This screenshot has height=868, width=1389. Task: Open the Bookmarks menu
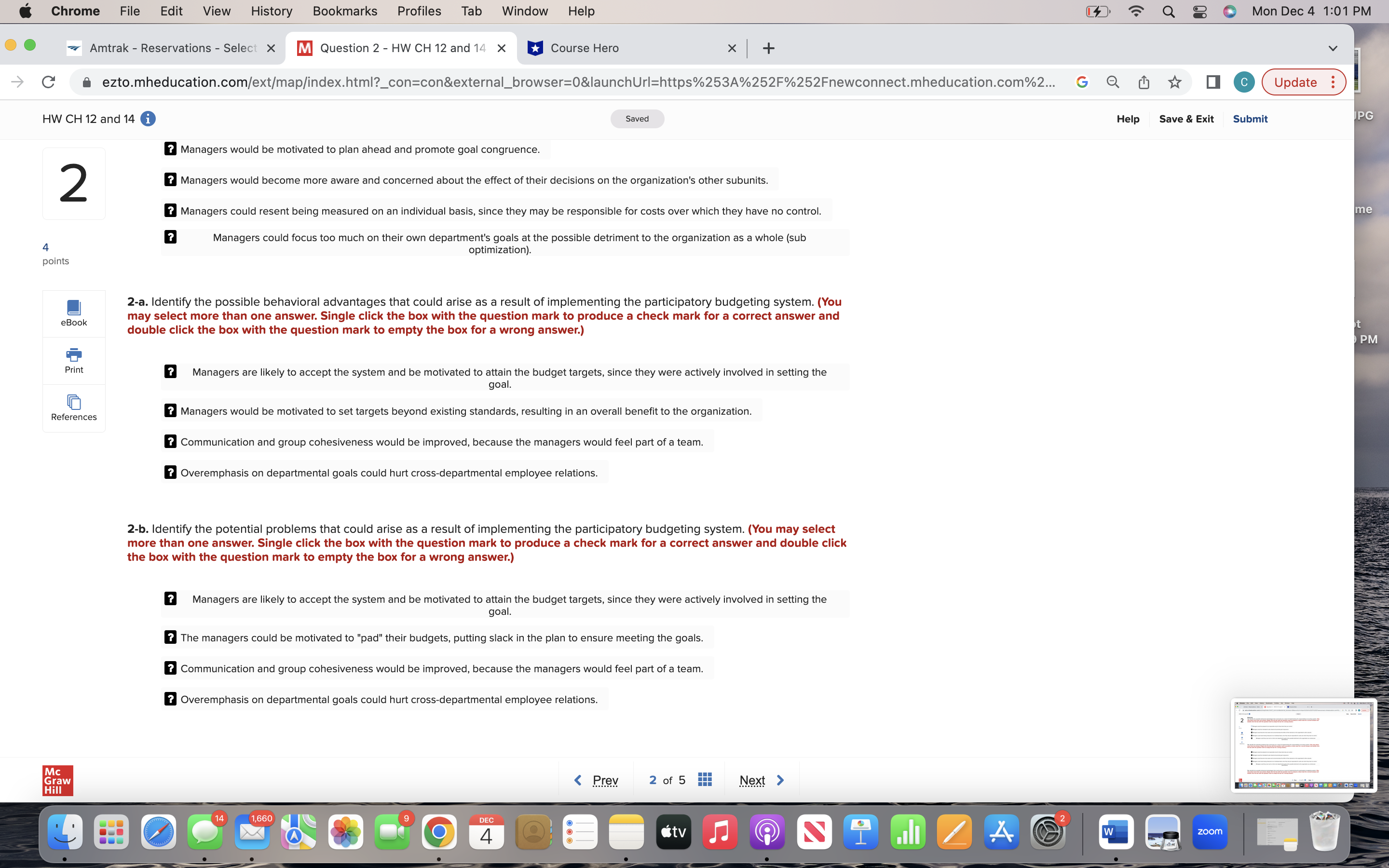(344, 11)
